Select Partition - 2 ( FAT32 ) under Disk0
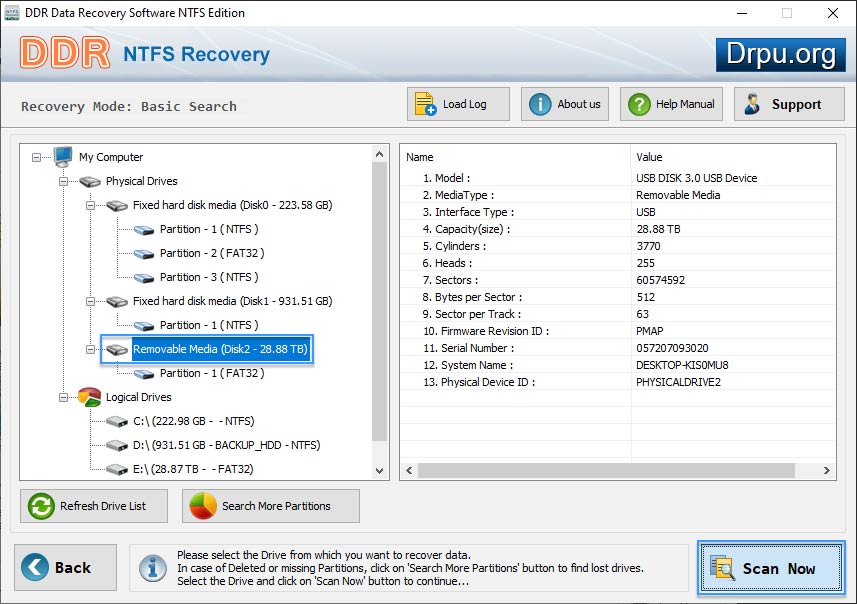Image resolution: width=857 pixels, height=604 pixels. coord(212,254)
